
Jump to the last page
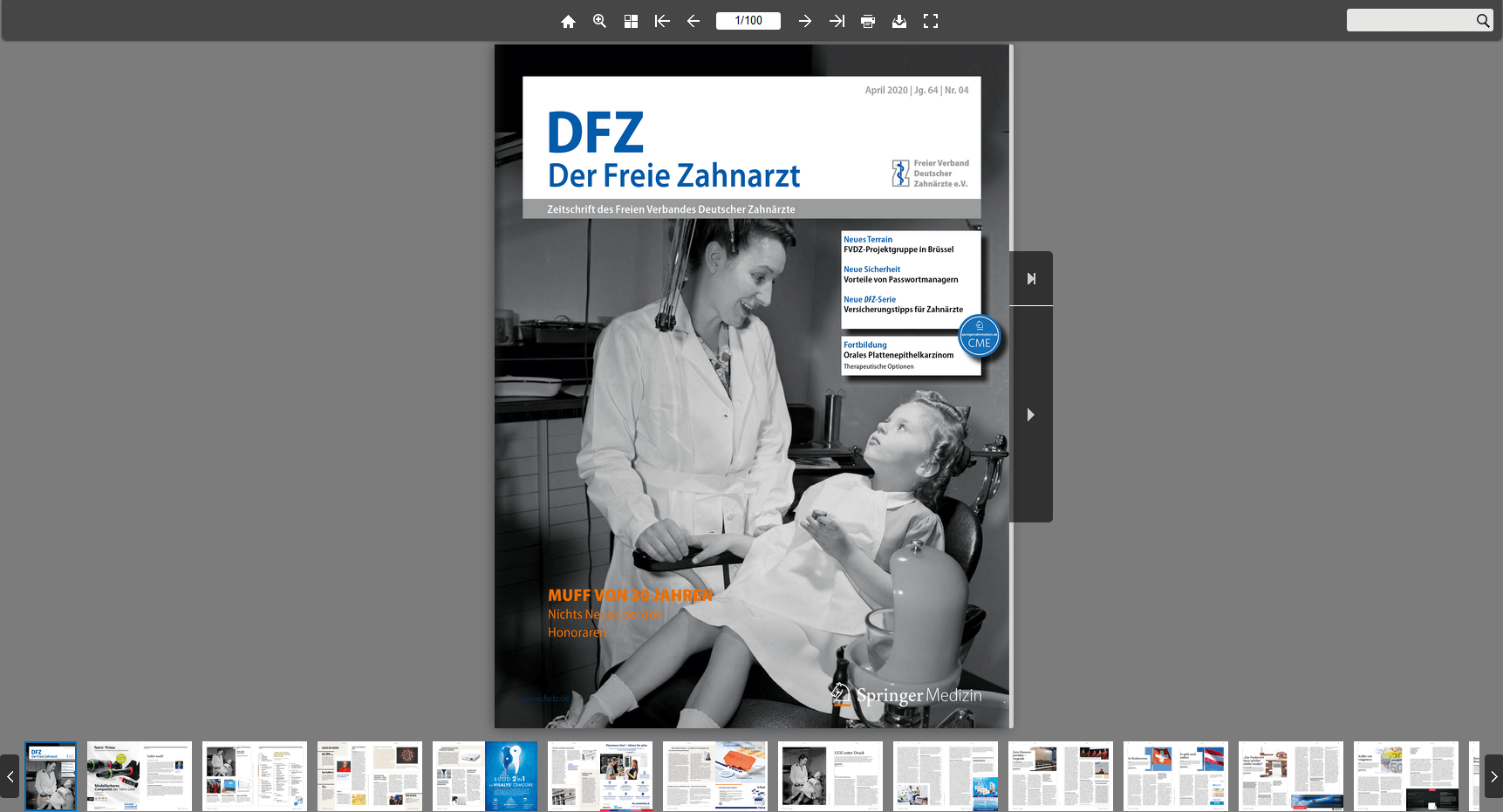click(837, 21)
